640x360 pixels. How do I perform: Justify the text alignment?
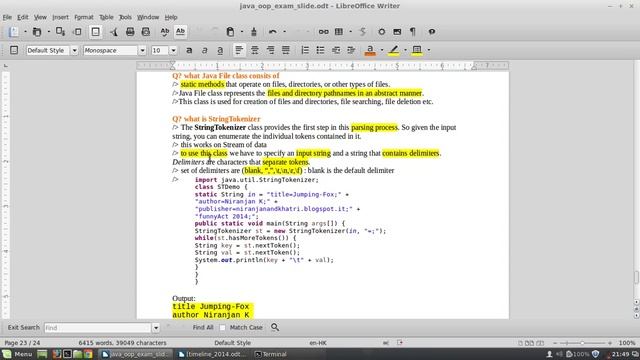click(x=286, y=50)
